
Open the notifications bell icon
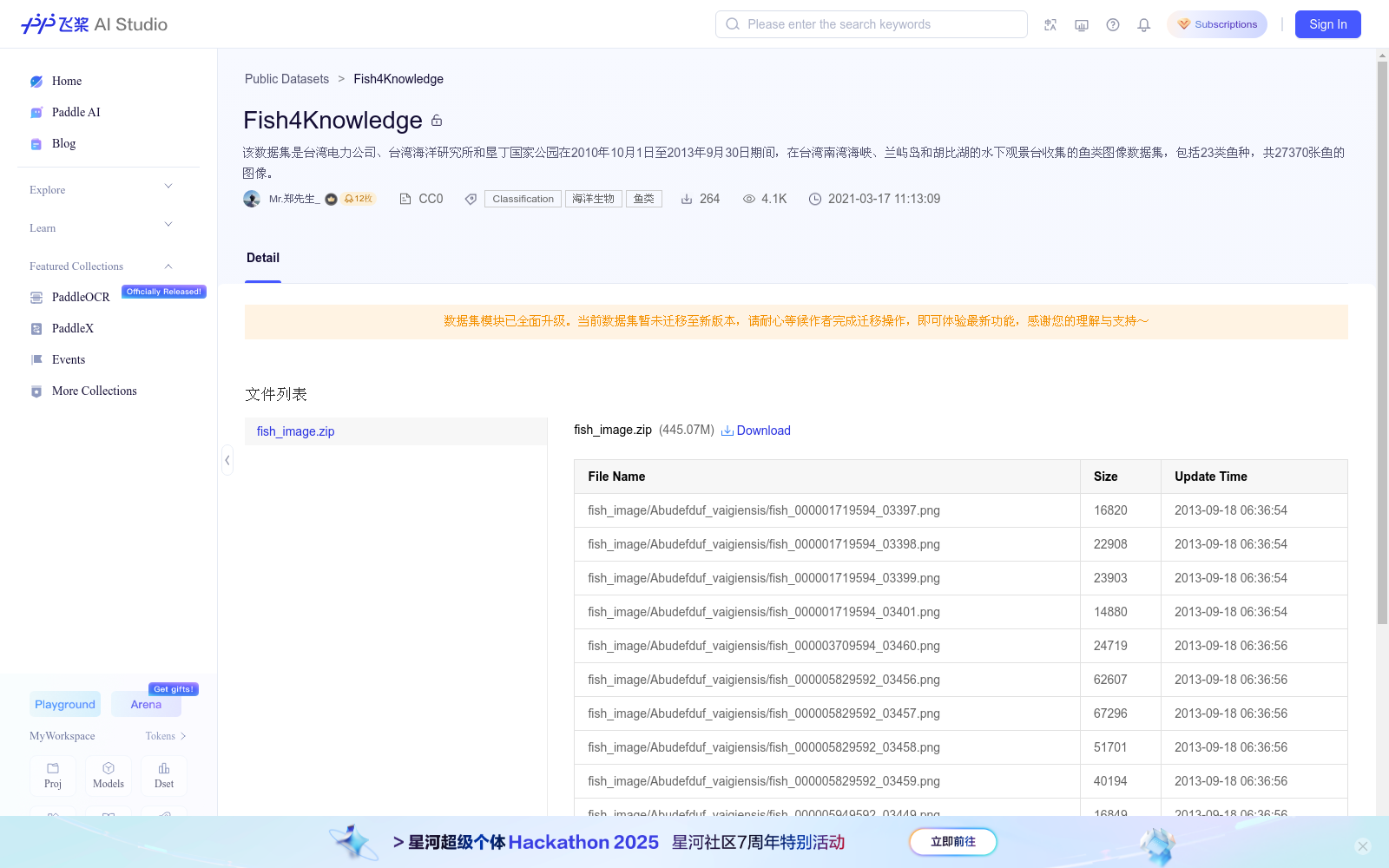(x=1144, y=24)
